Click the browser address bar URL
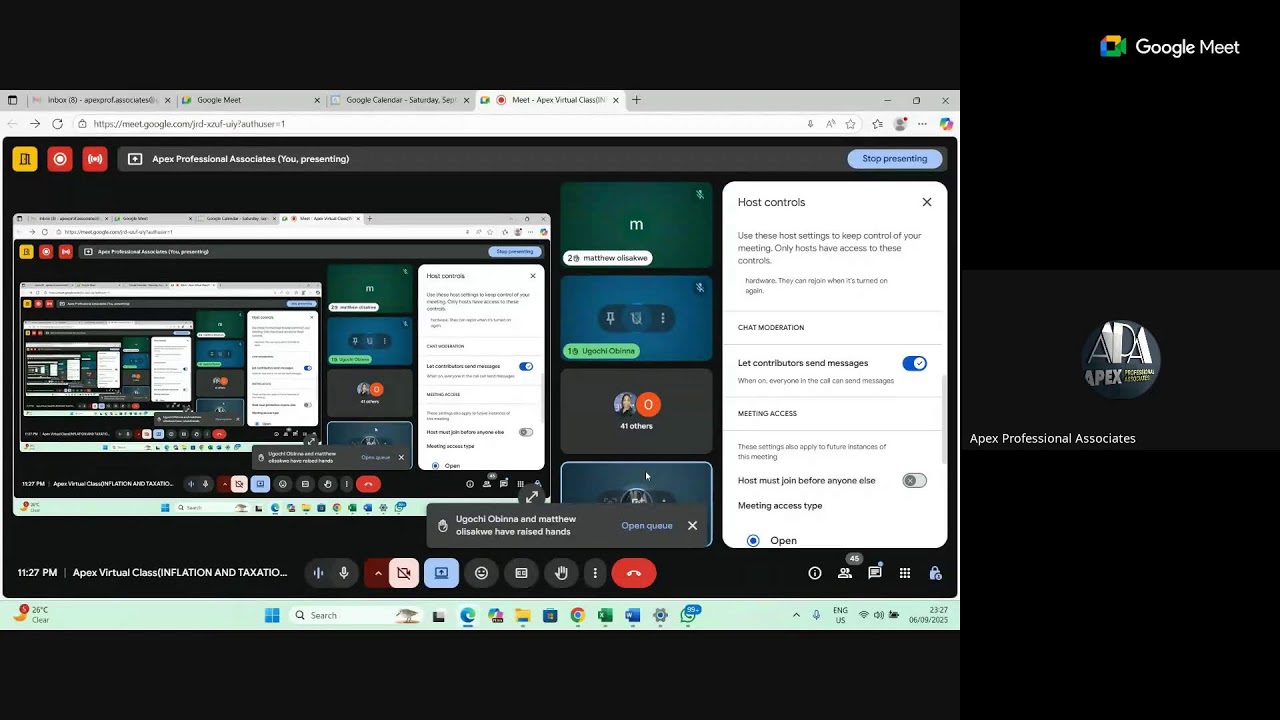Screen dimensions: 1280x720 pos(189,124)
